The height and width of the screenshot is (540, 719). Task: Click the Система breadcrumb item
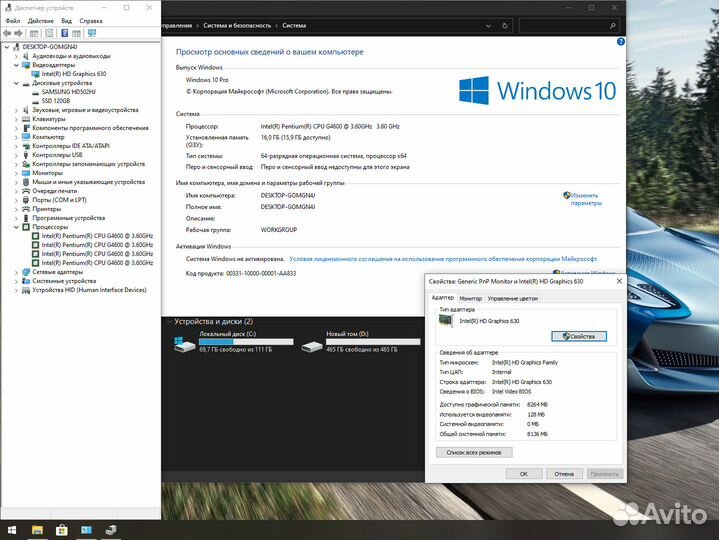[x=294, y=26]
